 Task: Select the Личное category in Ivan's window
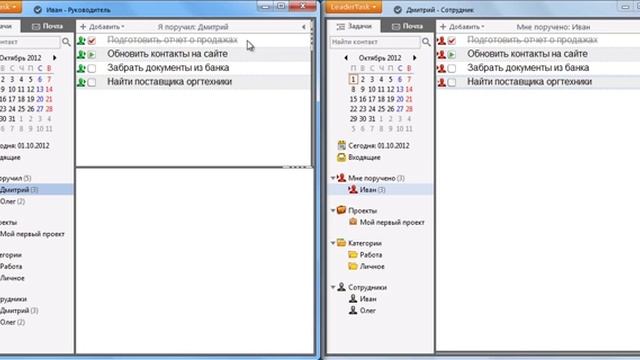pos(12,278)
